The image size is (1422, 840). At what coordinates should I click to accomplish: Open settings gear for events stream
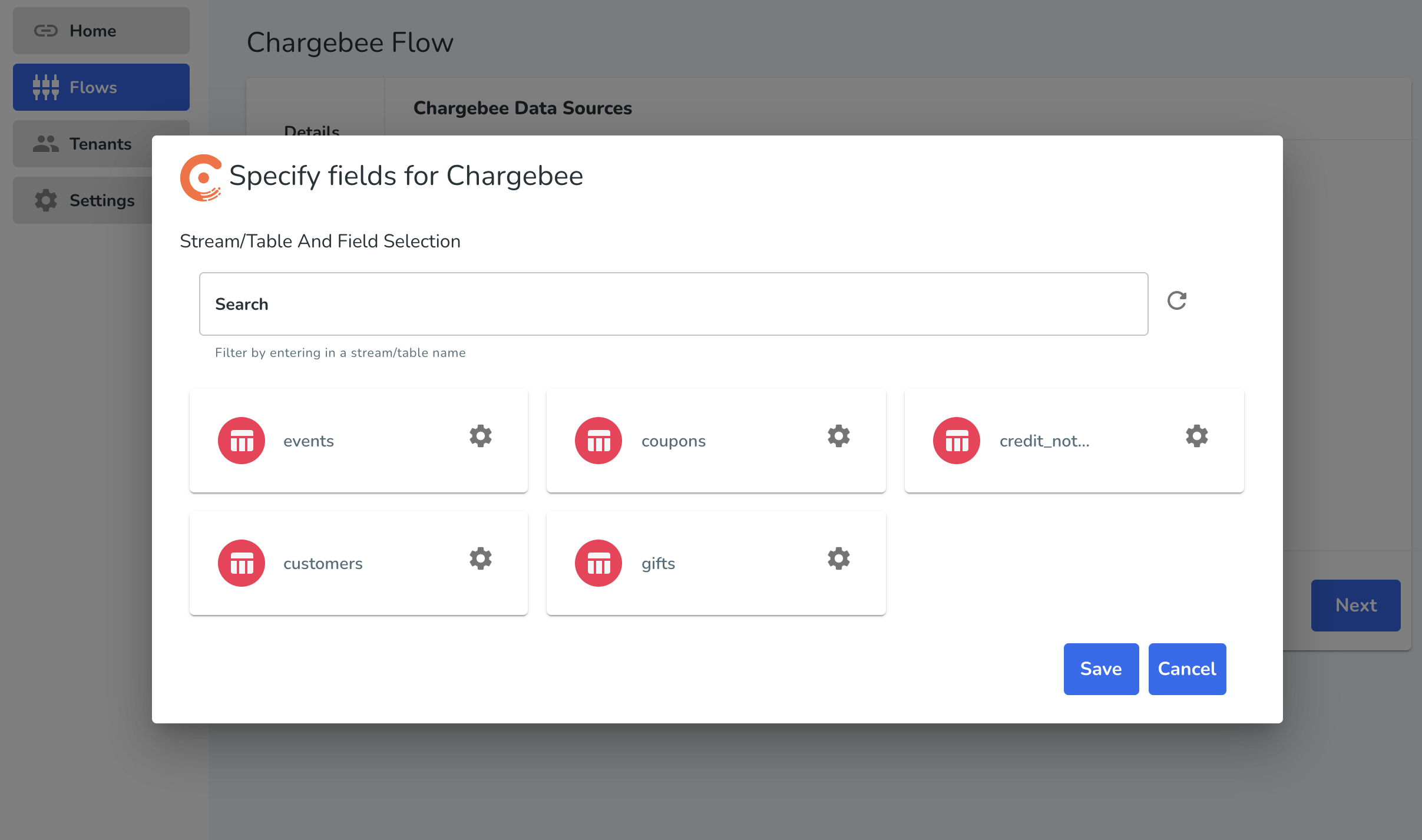pyautogui.click(x=481, y=436)
